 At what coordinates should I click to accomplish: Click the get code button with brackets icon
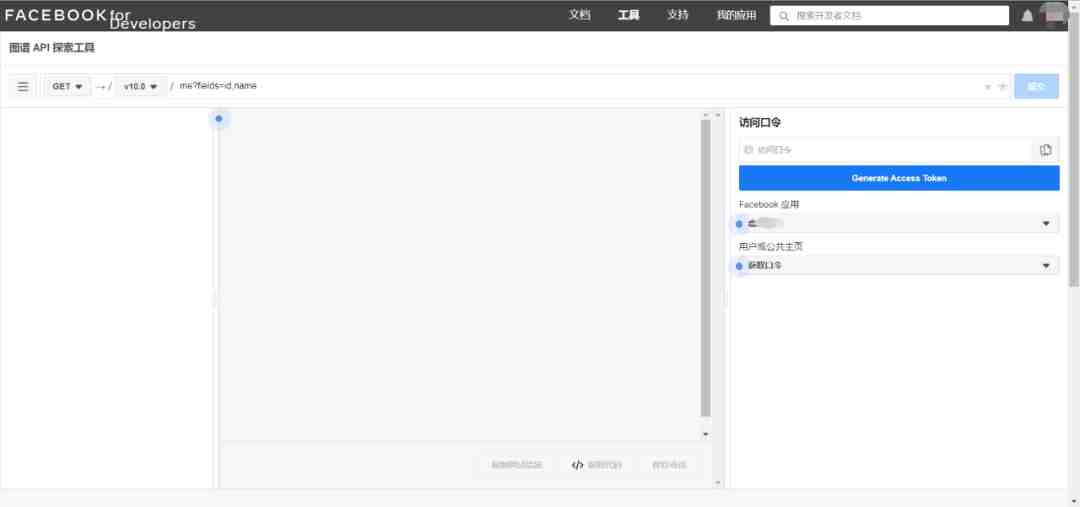click(596, 465)
